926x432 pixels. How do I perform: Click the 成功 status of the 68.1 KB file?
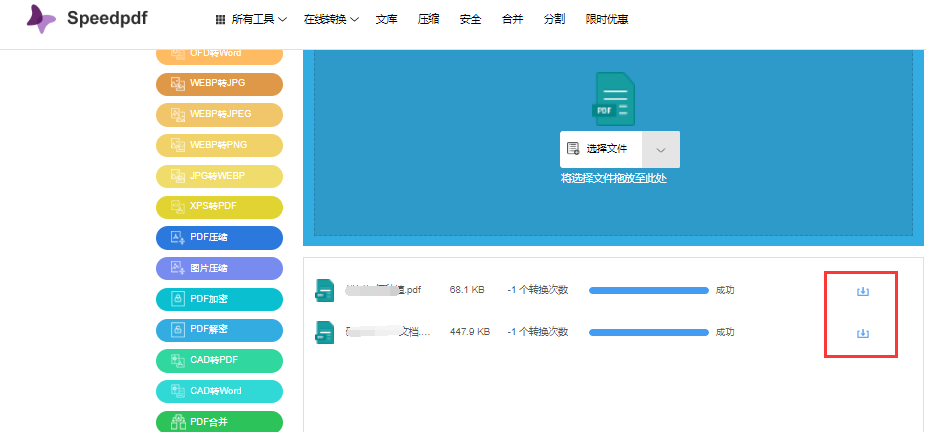725,290
